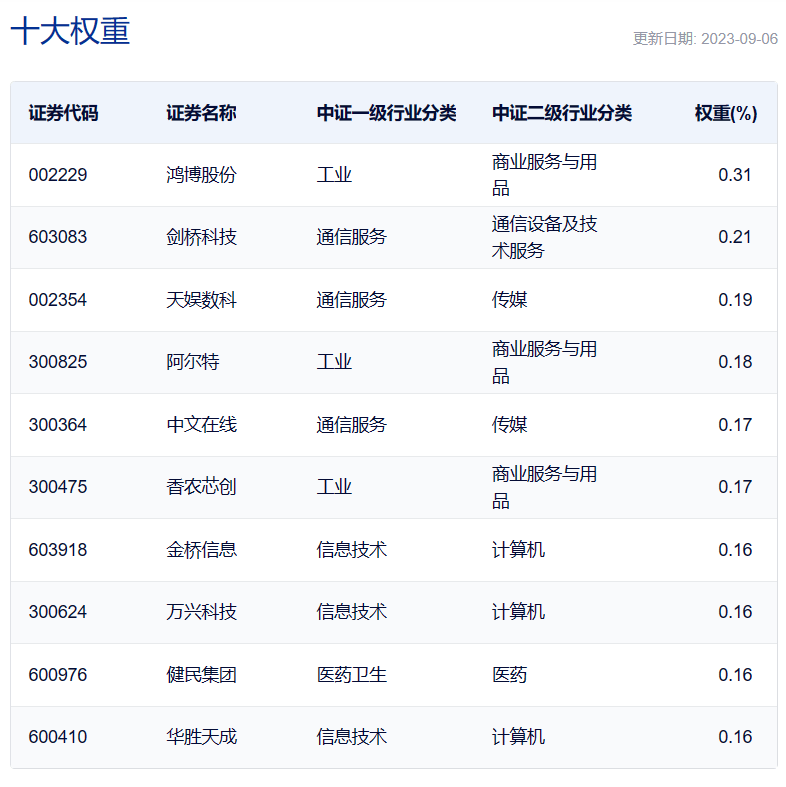Click the name 阿尔特

[x=193, y=362]
